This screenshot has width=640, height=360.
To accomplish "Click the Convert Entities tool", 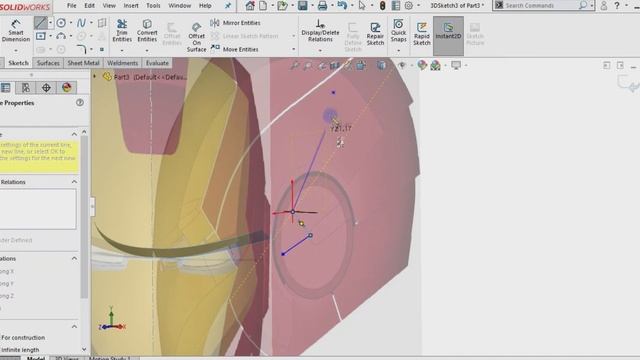I will 147,31.
